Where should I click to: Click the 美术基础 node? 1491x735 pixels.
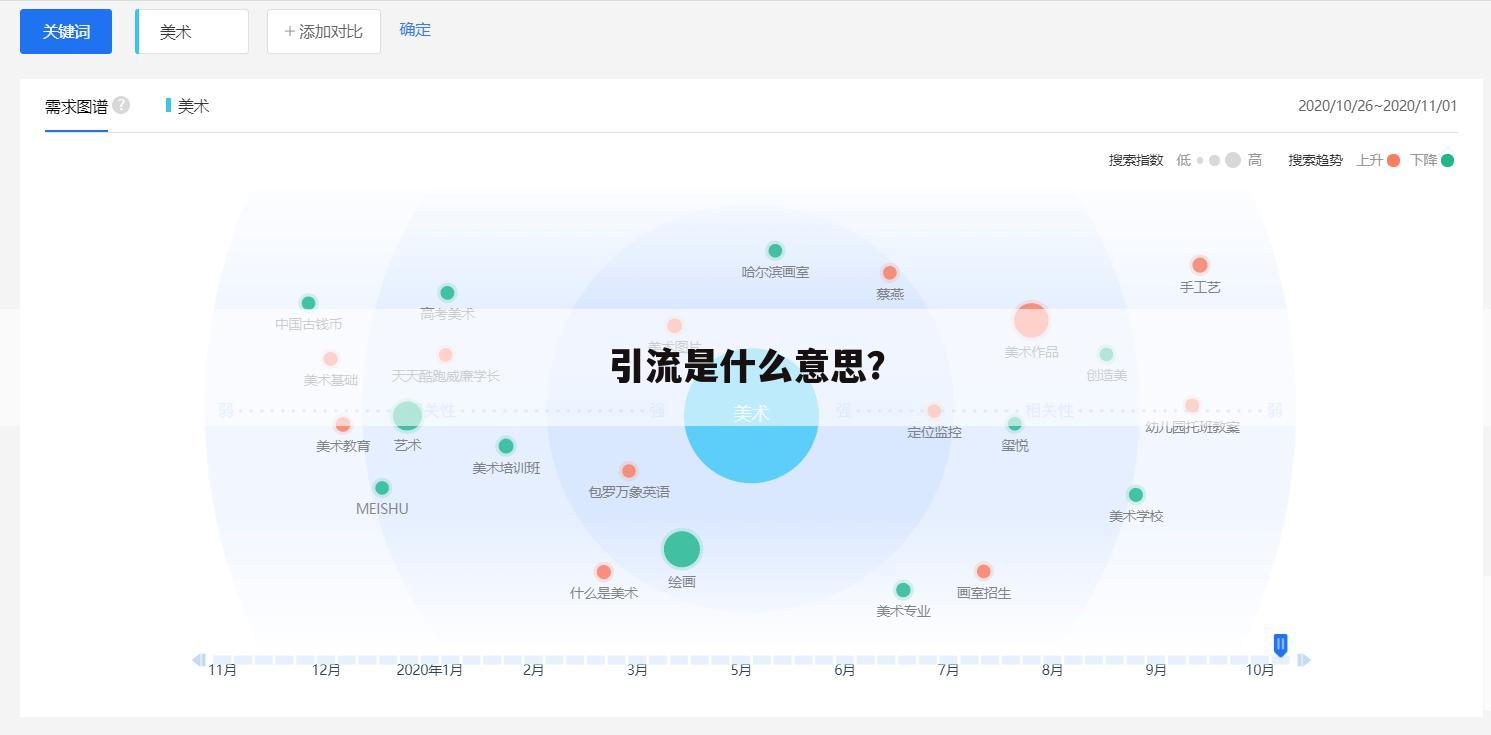pyautogui.click(x=330, y=359)
